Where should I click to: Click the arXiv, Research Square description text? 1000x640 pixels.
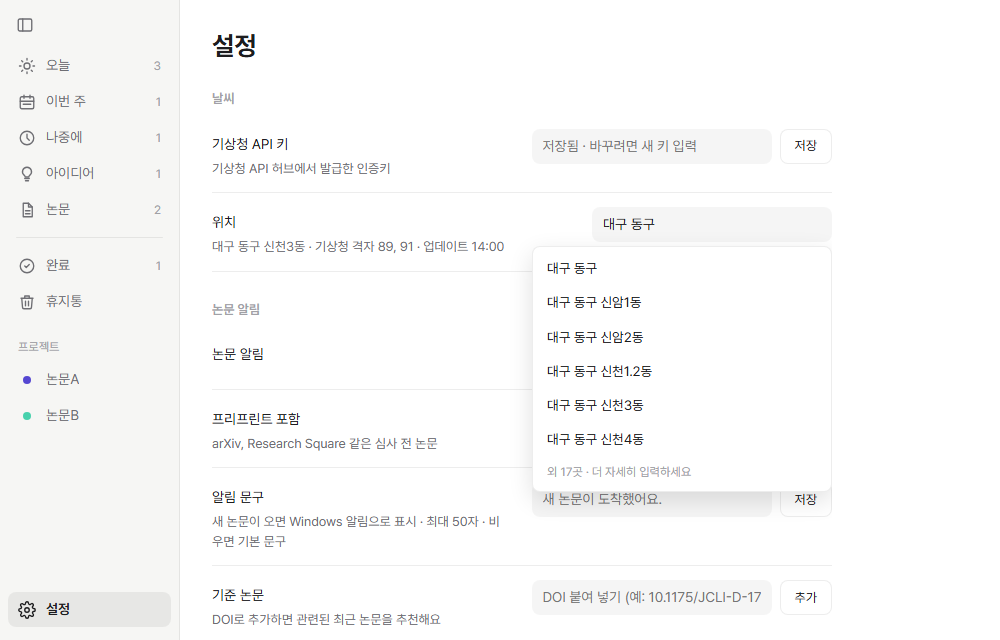[x=325, y=444]
